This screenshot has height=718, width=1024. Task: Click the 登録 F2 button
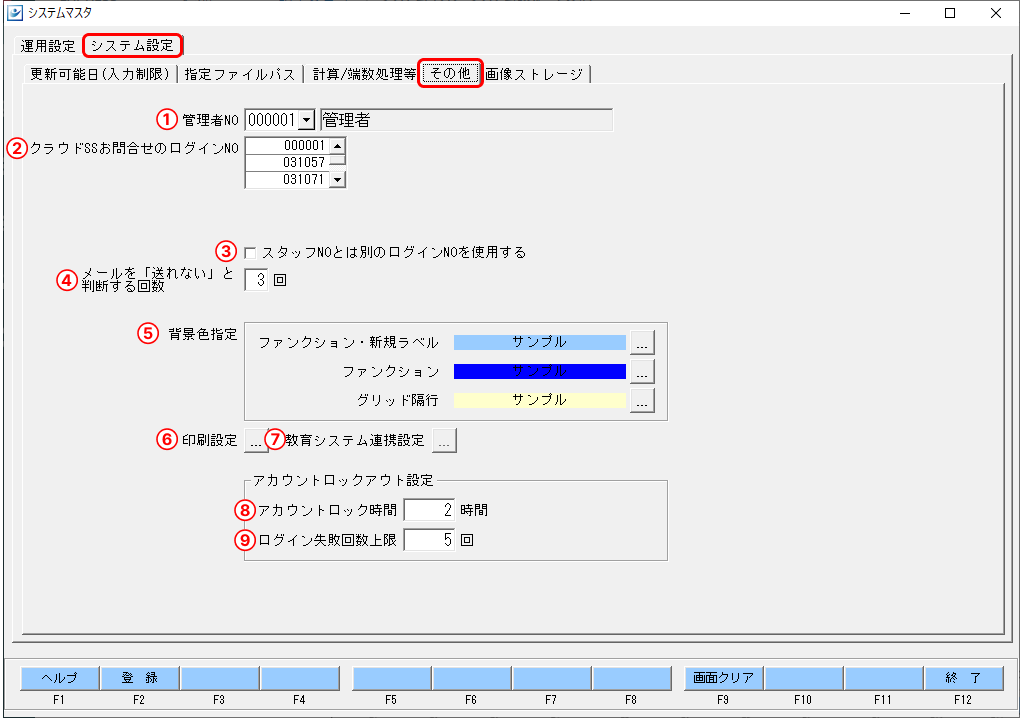(x=140, y=678)
